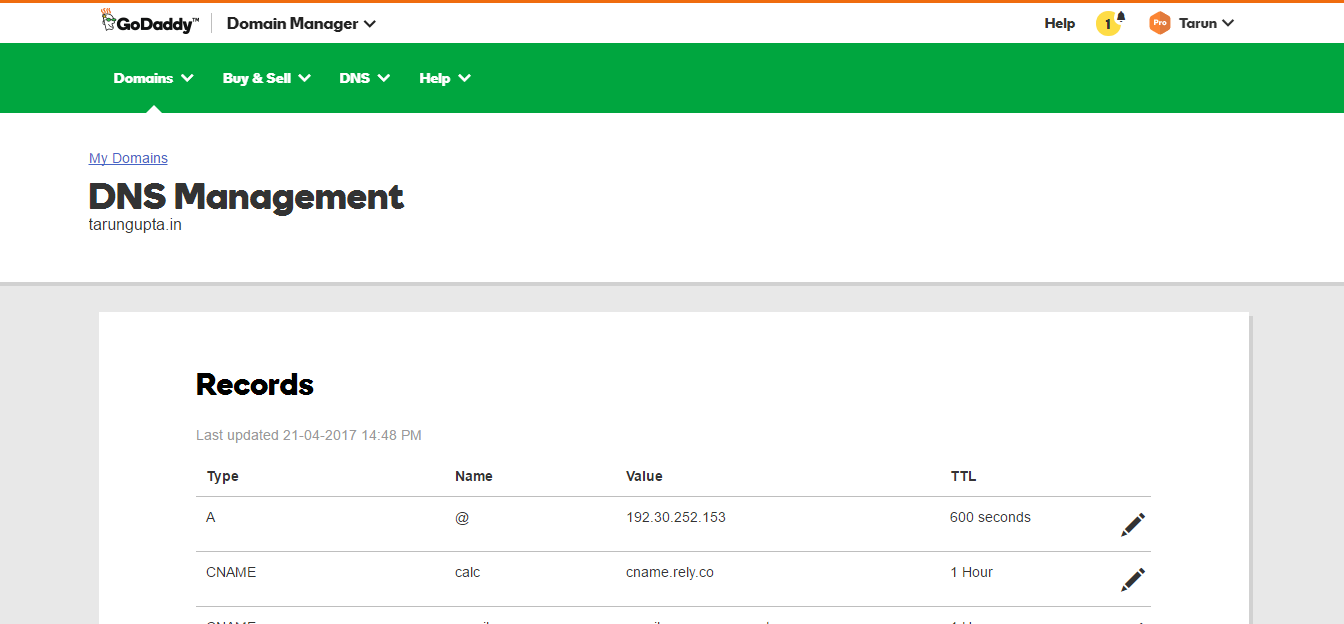Image resolution: width=1344 pixels, height=624 pixels.
Task: Select the cname.rely.co value cell
Action: coord(670,572)
